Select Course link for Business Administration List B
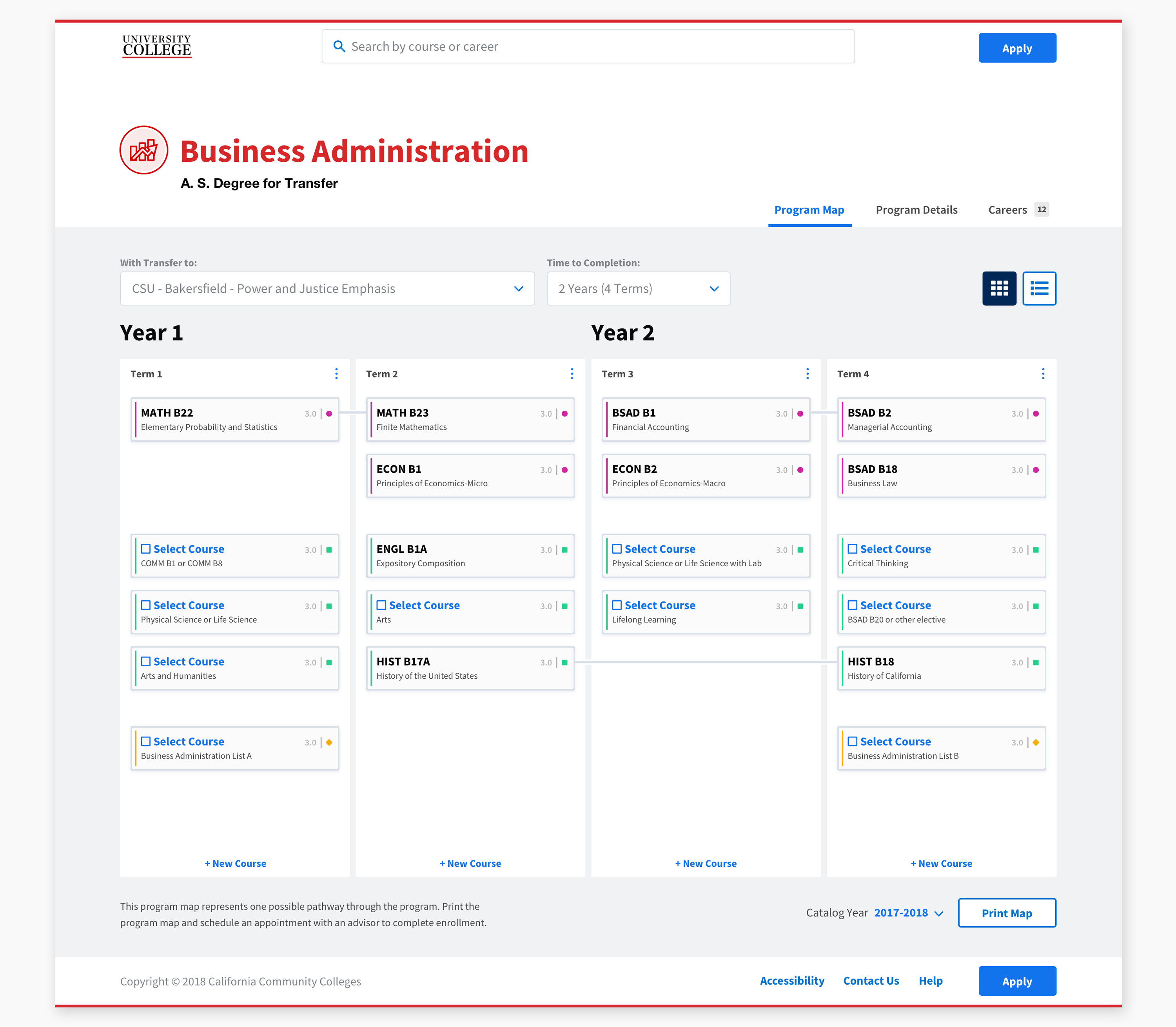1176x1027 pixels. [x=896, y=742]
